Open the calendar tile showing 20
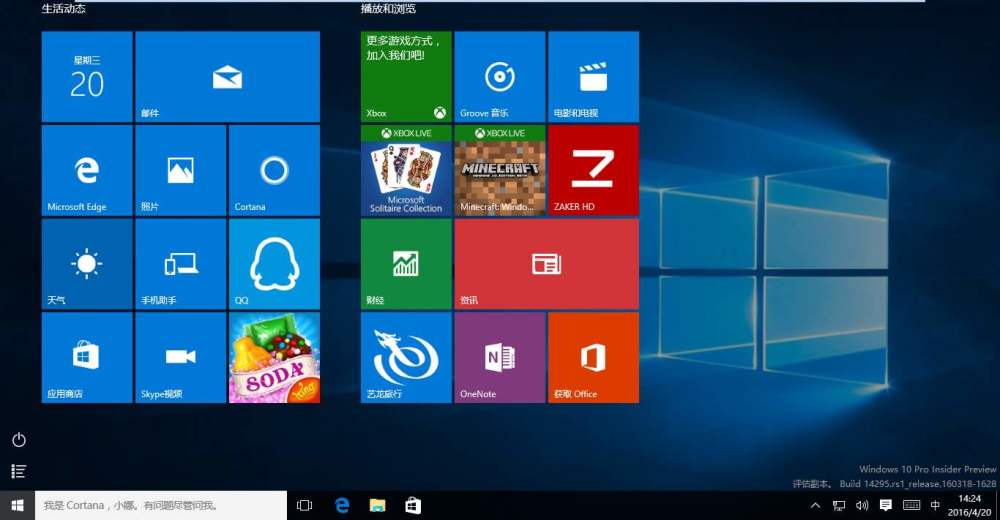1000x520 pixels. [87, 77]
